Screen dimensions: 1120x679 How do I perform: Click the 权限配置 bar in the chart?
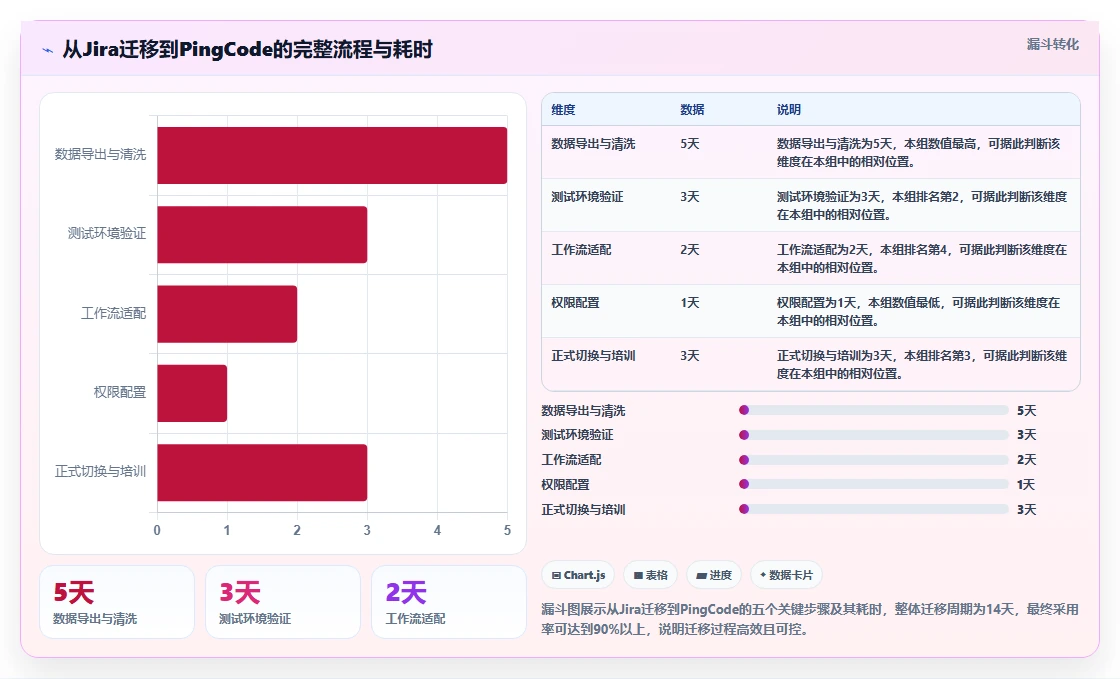pos(192,393)
